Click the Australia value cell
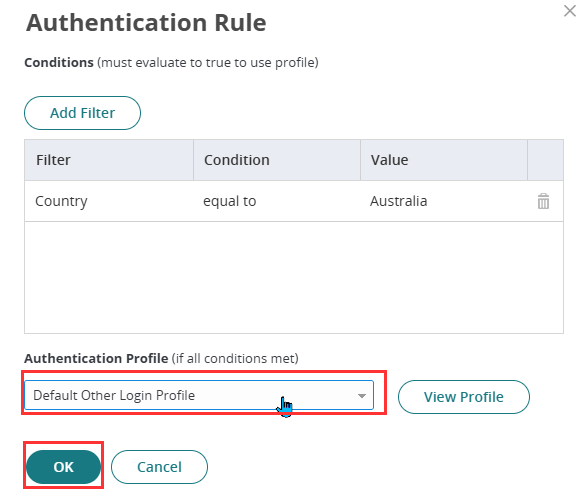 coord(398,201)
